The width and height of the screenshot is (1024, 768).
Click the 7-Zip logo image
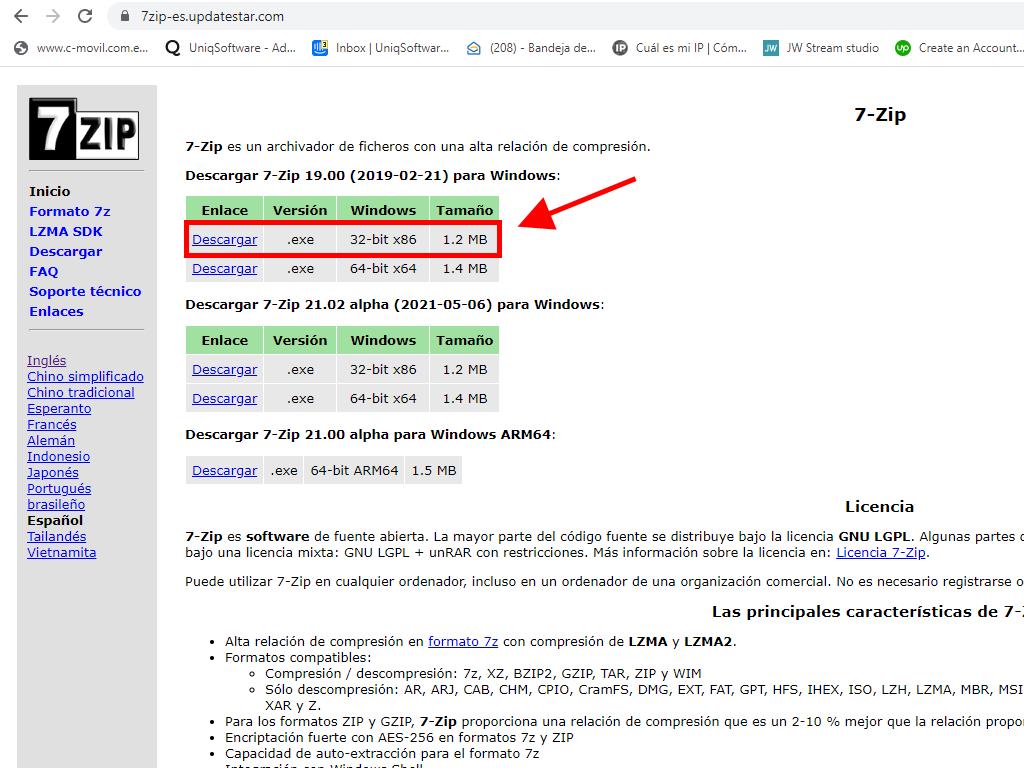click(83, 129)
